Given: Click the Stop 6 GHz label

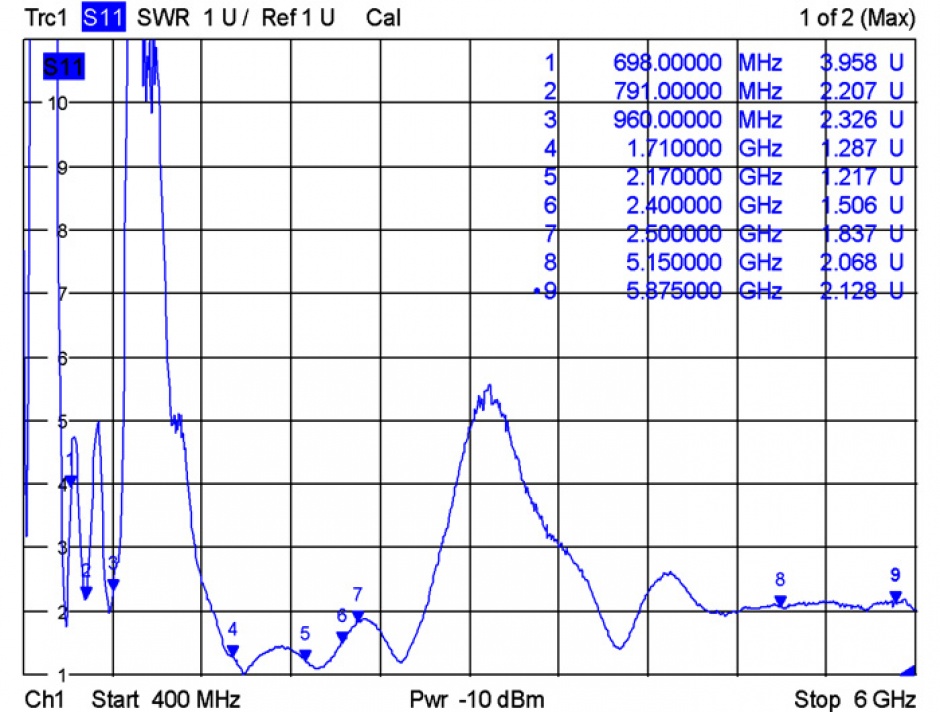Looking at the screenshot, I should tap(855, 699).
